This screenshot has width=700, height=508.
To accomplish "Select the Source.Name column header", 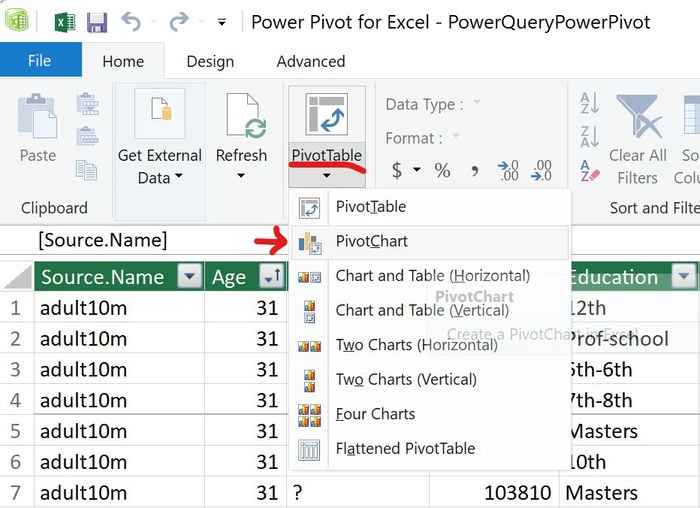I will [x=103, y=277].
